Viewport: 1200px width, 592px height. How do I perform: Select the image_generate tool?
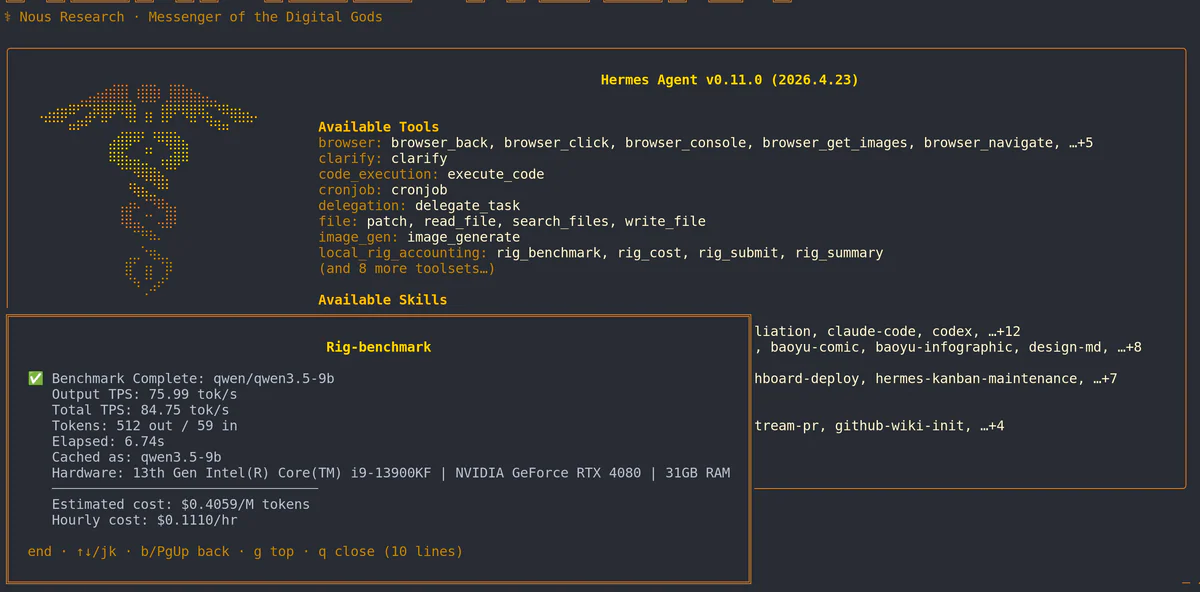pos(463,237)
